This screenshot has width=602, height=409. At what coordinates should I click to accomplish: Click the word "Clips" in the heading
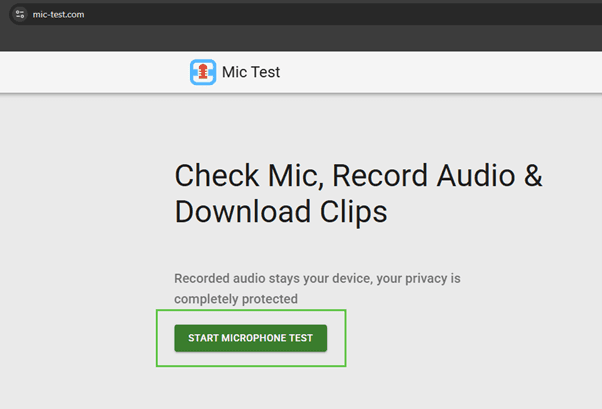coord(349,212)
